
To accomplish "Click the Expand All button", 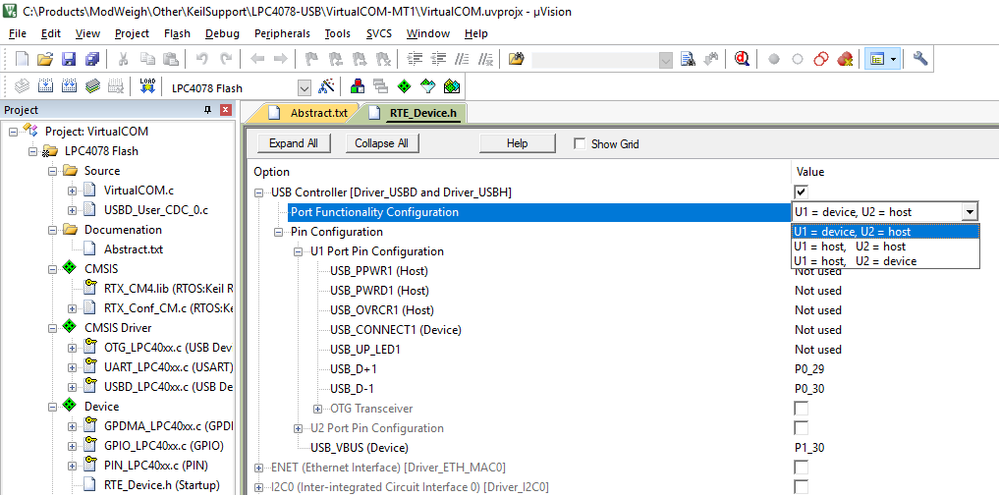I will 293,143.
